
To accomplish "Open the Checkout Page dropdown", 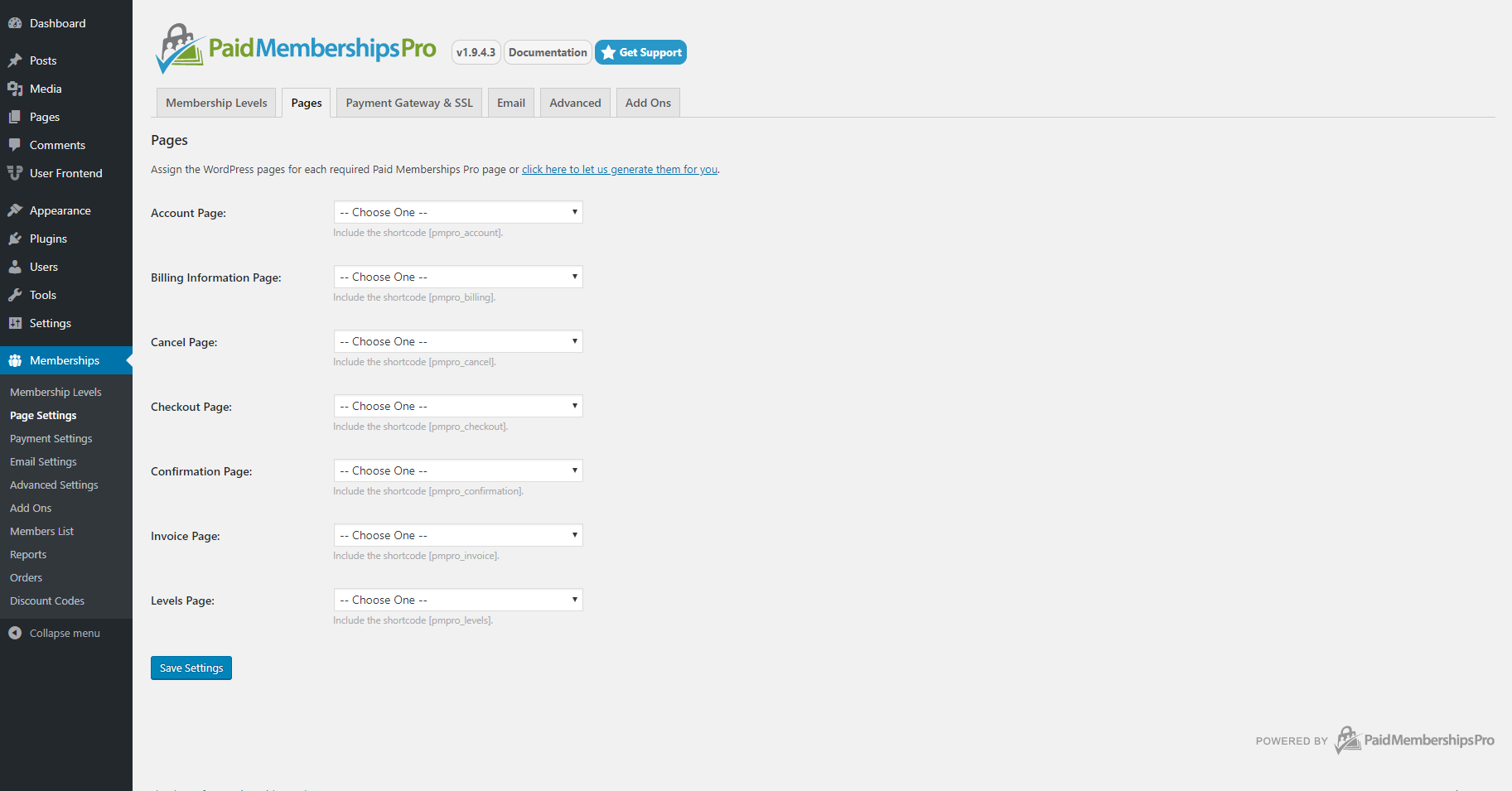I will [458, 406].
